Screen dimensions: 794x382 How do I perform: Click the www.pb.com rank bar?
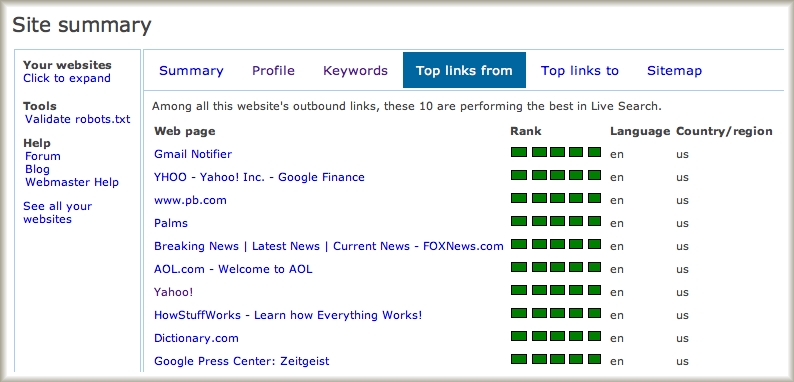point(555,198)
